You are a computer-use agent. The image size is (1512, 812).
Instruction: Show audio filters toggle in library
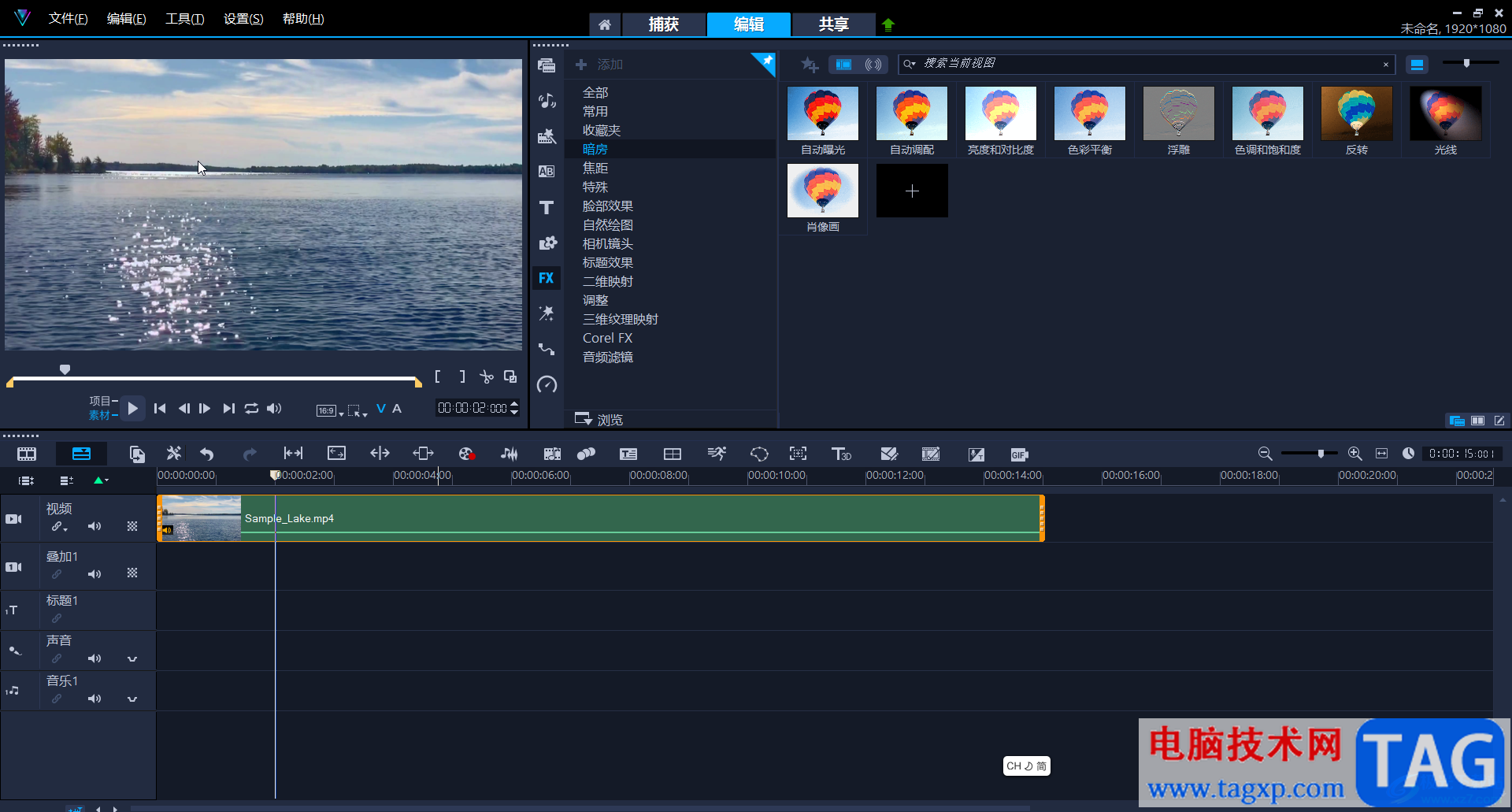873,65
